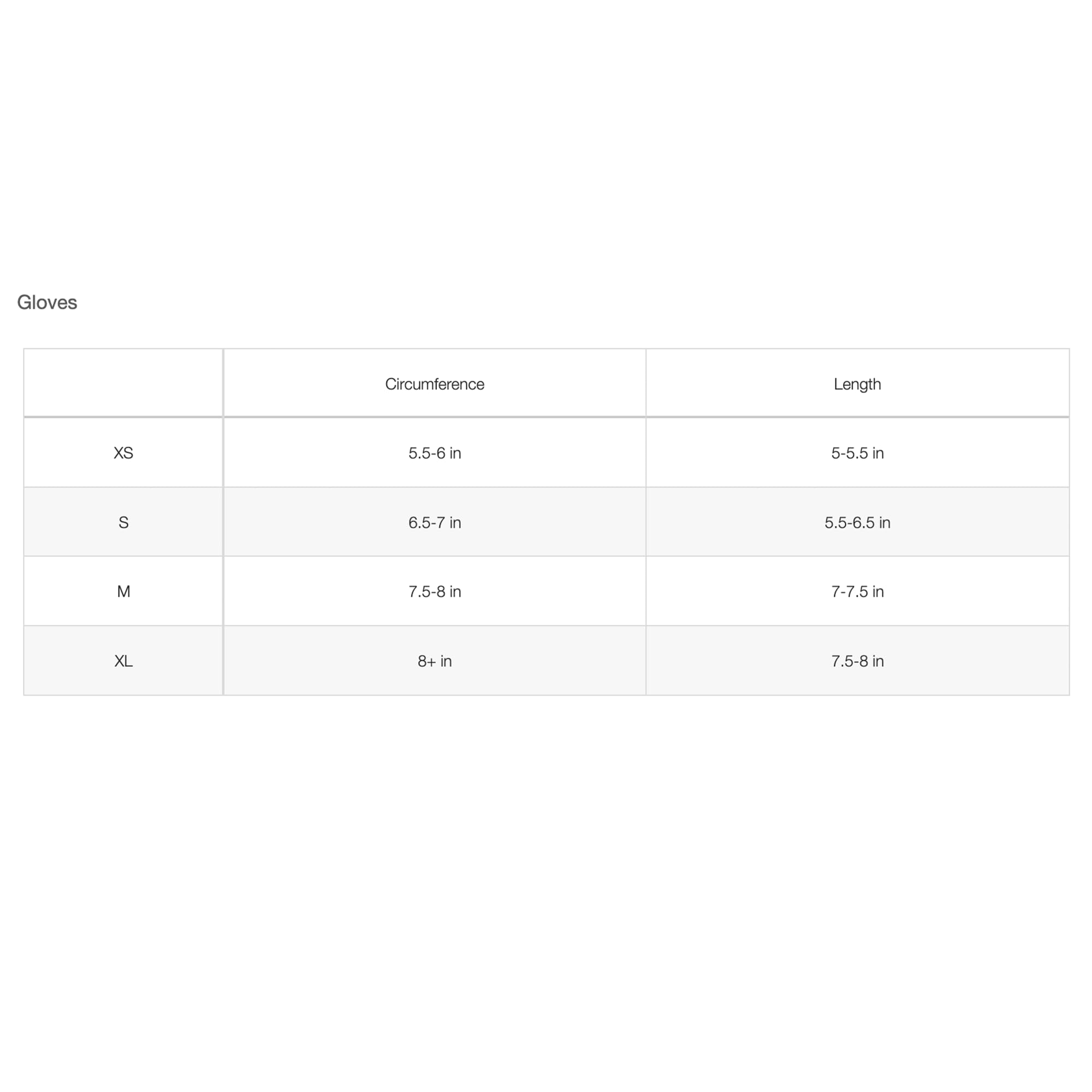Select the 7.5-8 in length cell in the XL row
Viewport: 1092px width, 1092px height.
(x=857, y=661)
